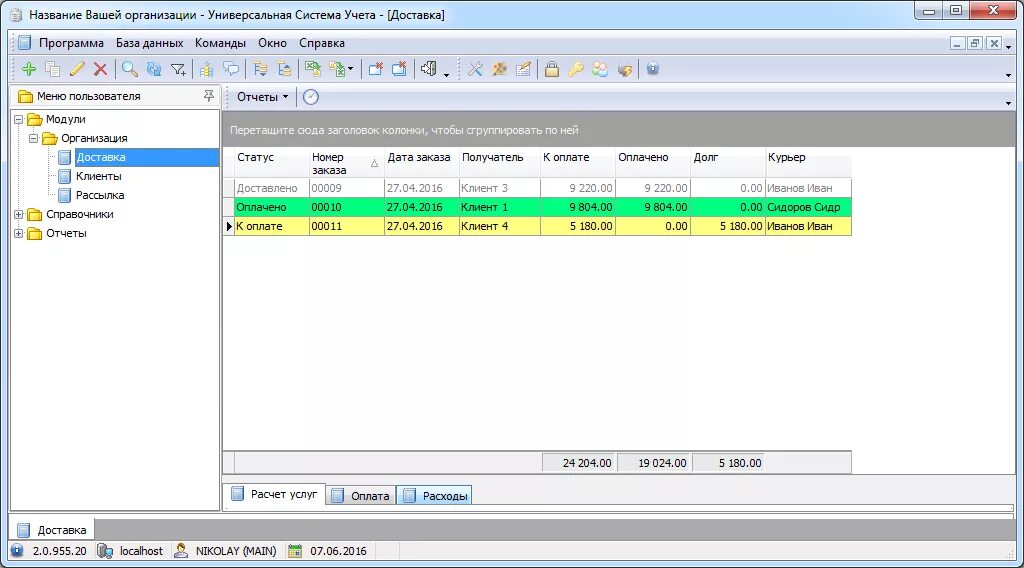1024x568 pixels.
Task: Click the exit door toolbar icon
Action: click(429, 69)
